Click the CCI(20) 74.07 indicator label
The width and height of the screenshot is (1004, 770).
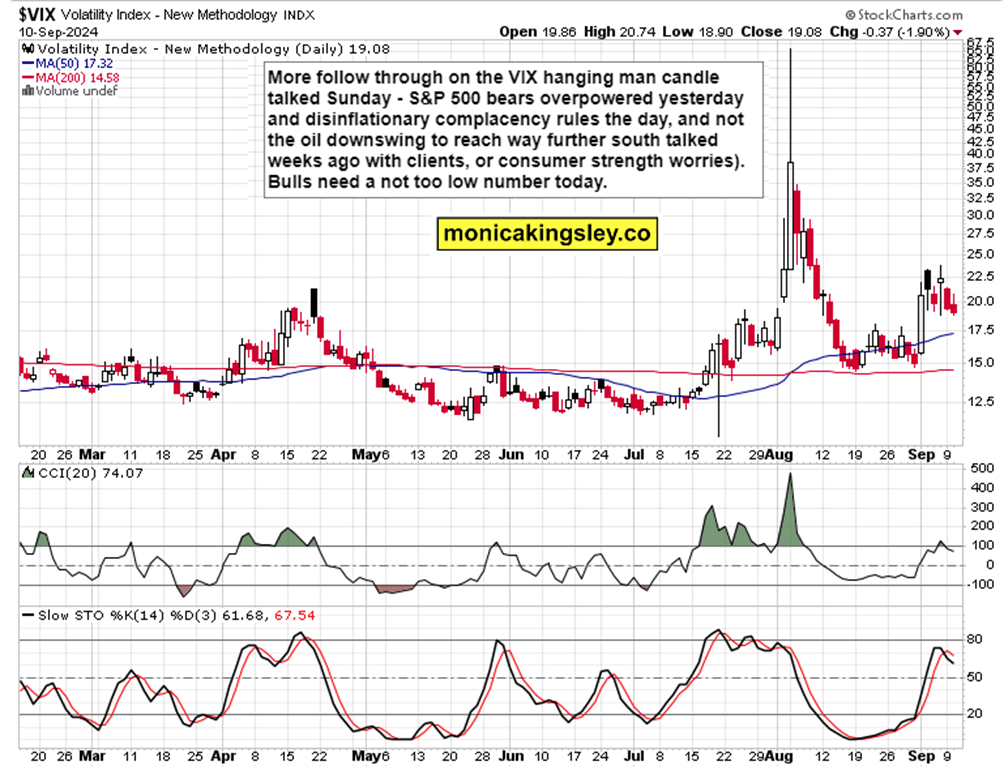pyautogui.click(x=90, y=473)
